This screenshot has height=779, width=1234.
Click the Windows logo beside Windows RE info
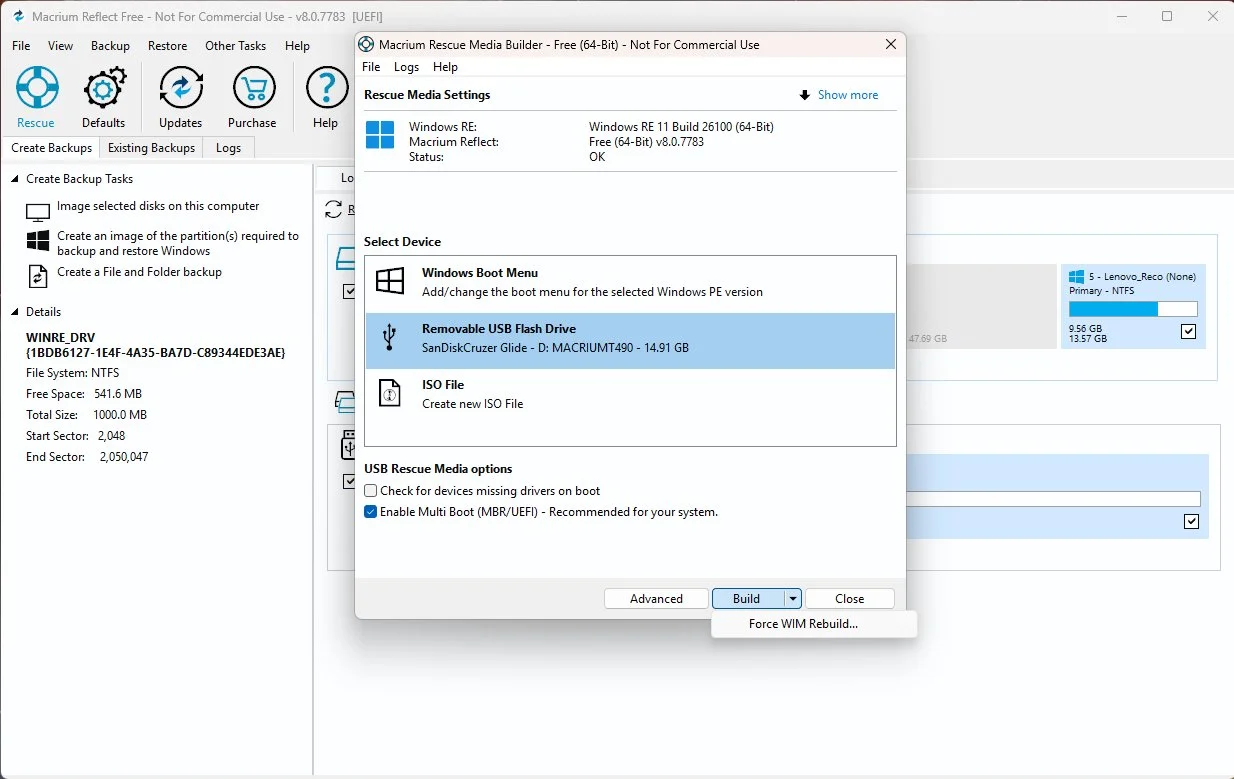click(x=380, y=134)
